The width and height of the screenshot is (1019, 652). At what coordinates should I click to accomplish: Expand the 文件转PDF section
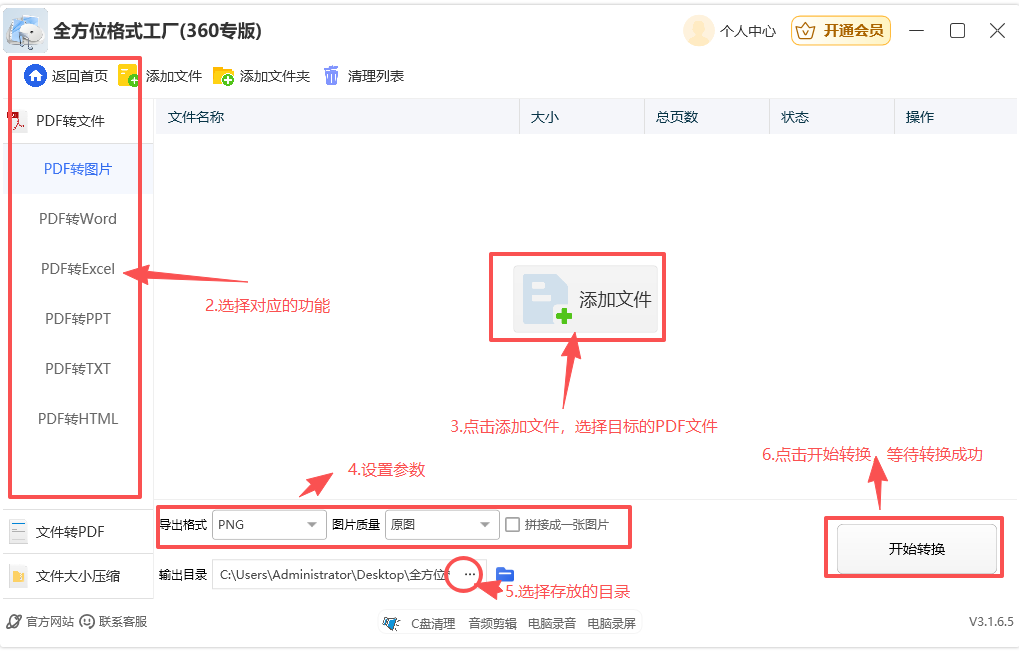pyautogui.click(x=70, y=532)
